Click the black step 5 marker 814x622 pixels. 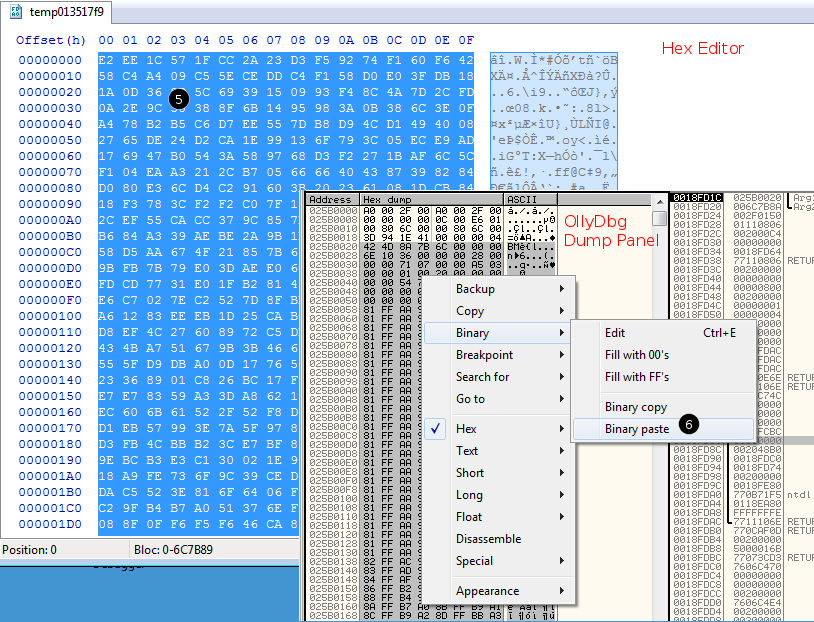(178, 98)
